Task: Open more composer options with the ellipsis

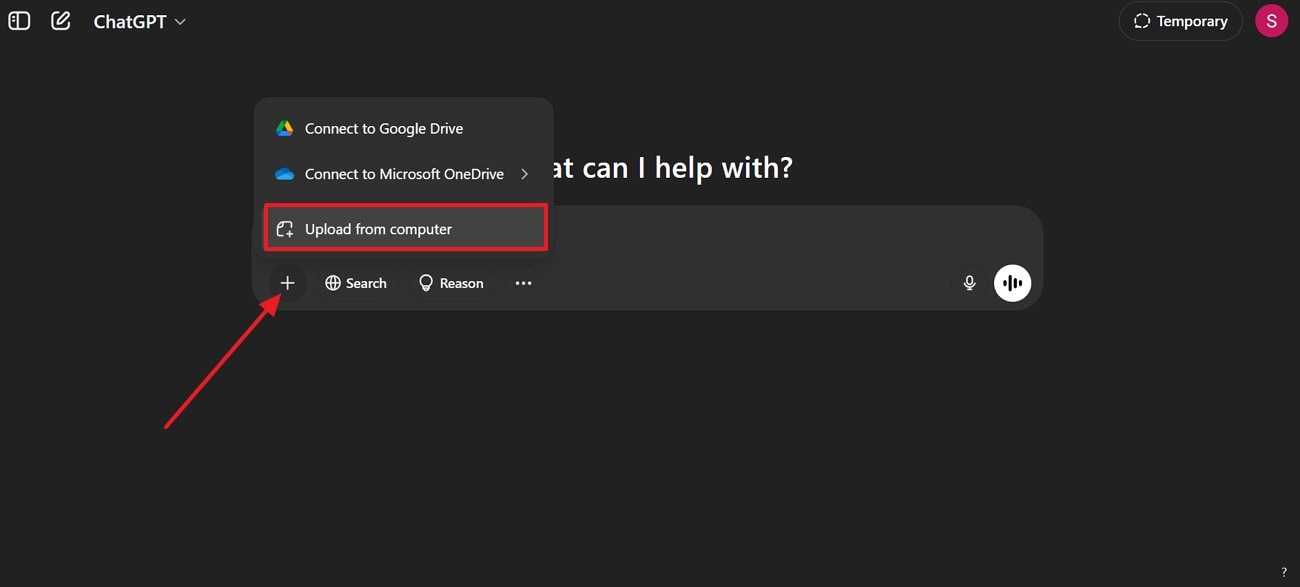Action: pos(523,282)
